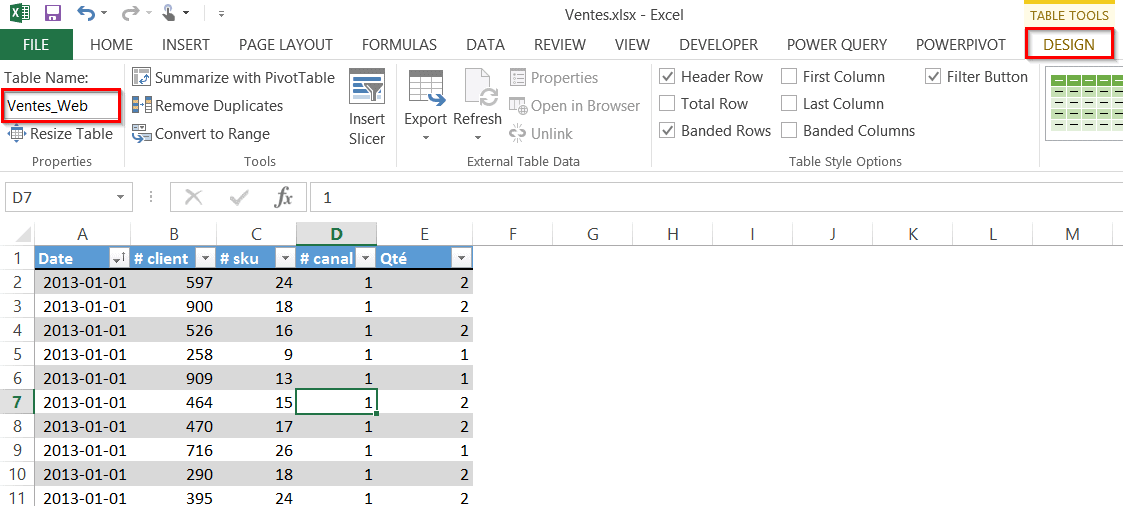Uncheck the Header Row checkbox
This screenshot has width=1123, height=506.
pos(668,77)
